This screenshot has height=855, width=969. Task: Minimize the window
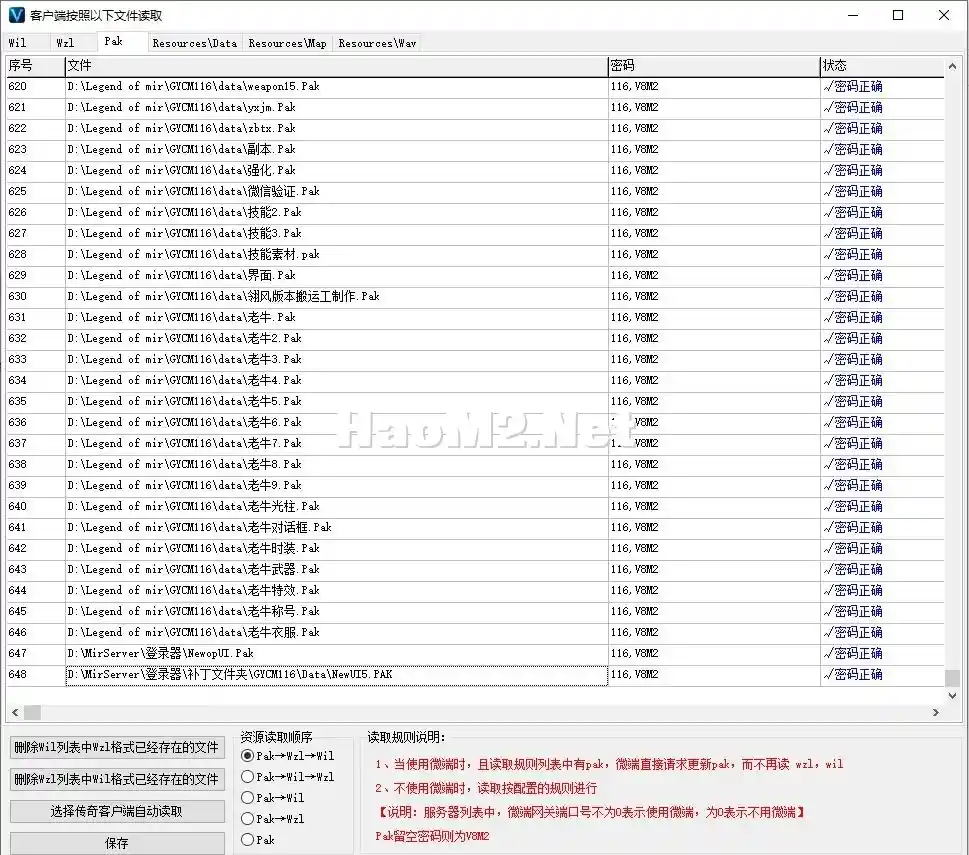point(853,15)
